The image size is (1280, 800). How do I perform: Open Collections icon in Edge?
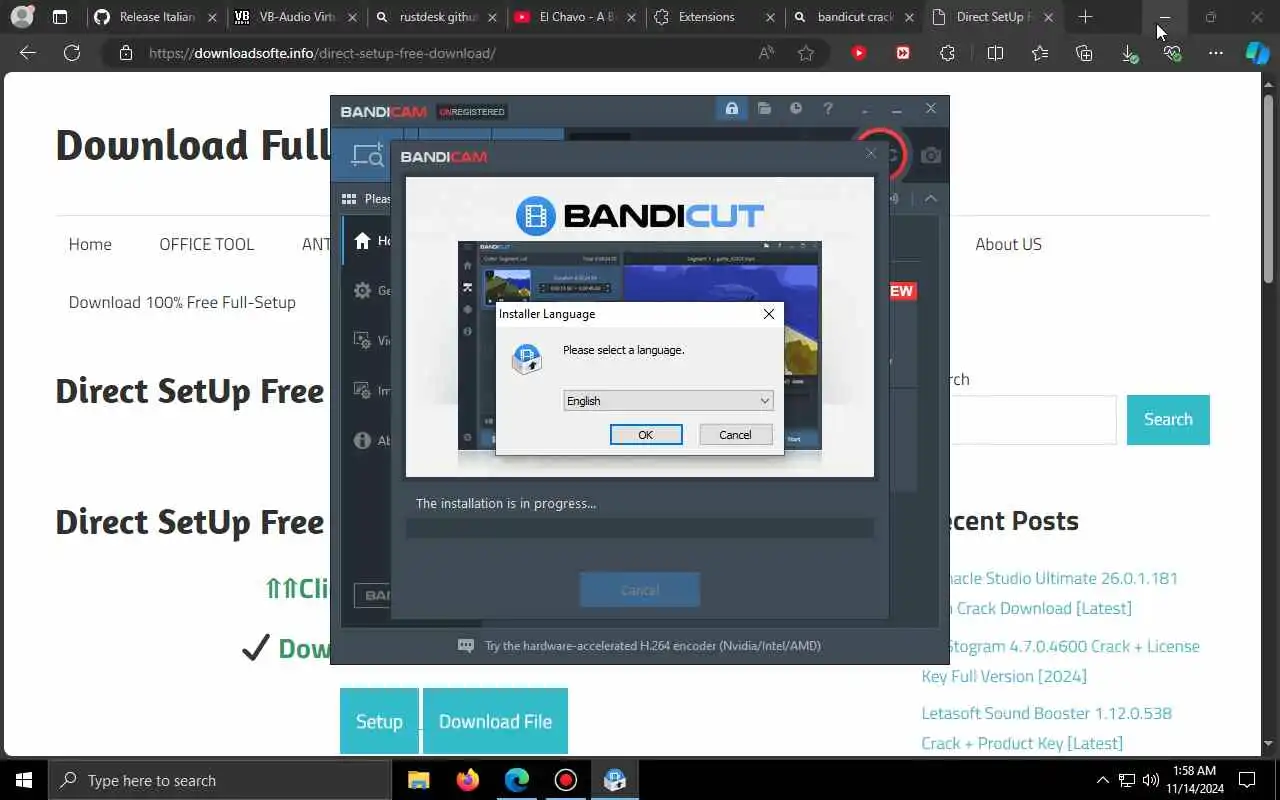point(1084,53)
